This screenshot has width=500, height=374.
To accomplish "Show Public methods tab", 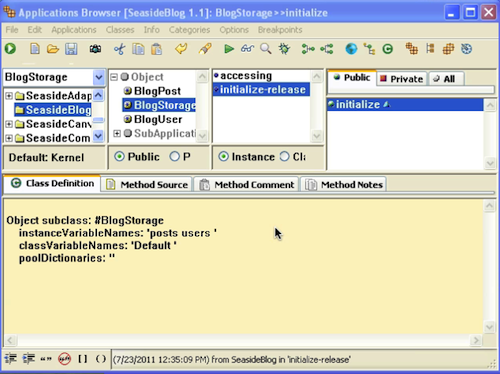I will 352,78.
